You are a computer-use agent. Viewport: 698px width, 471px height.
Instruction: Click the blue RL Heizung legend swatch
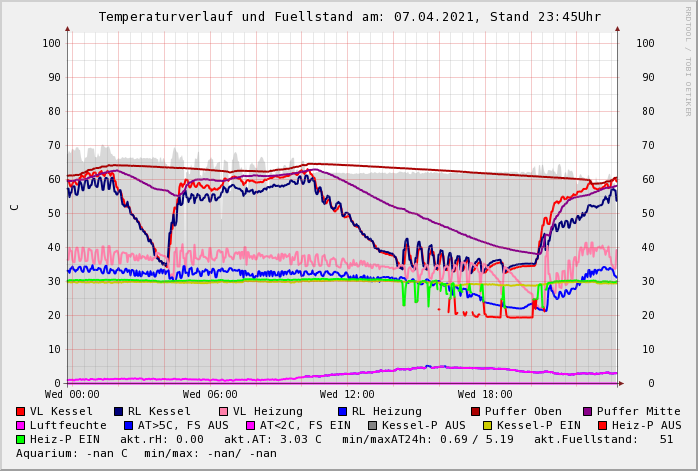click(x=343, y=411)
